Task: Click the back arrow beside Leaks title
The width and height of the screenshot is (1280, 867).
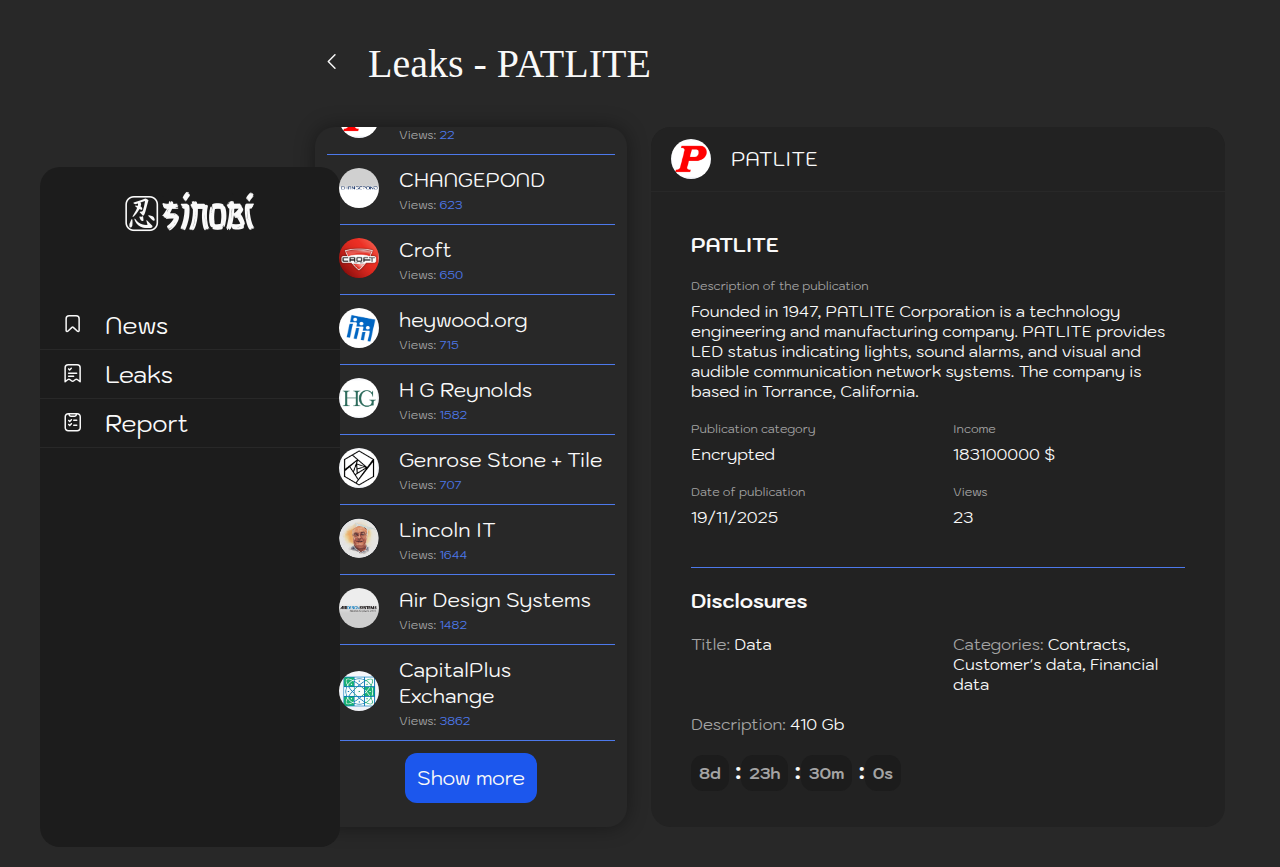Action: 332,62
